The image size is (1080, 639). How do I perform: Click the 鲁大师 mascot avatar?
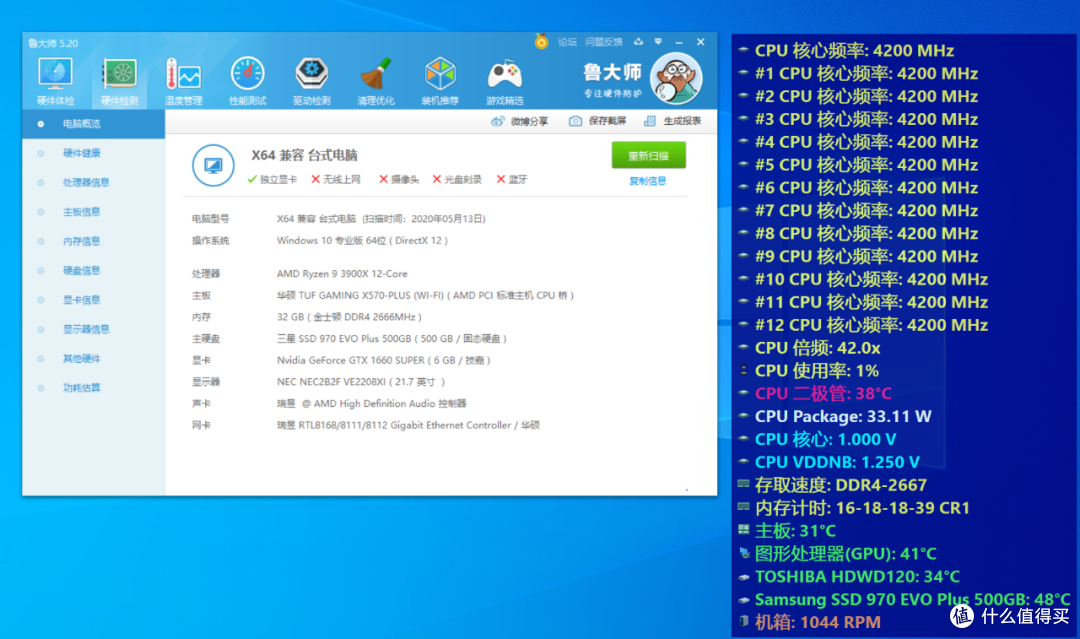[676, 78]
